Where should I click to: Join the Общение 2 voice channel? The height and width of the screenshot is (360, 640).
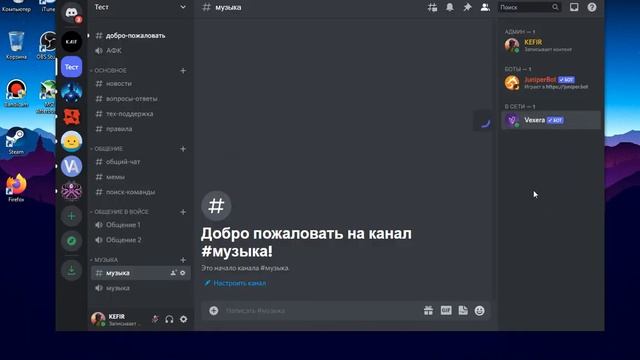(140, 240)
